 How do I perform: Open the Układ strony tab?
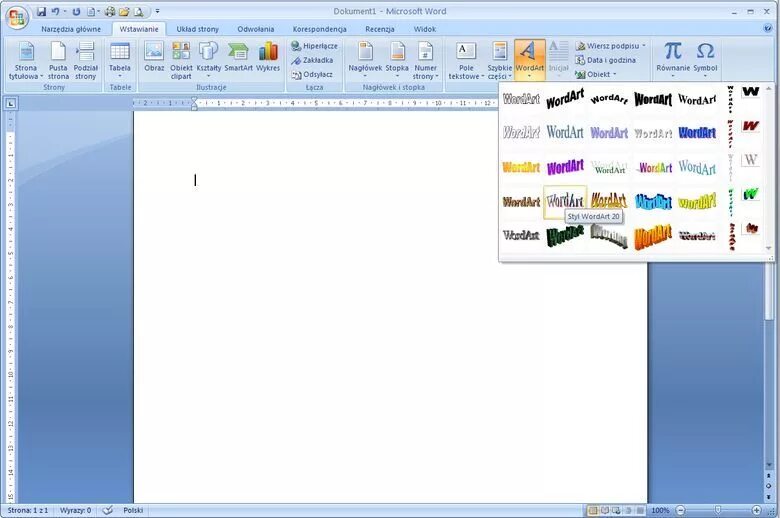(197, 29)
